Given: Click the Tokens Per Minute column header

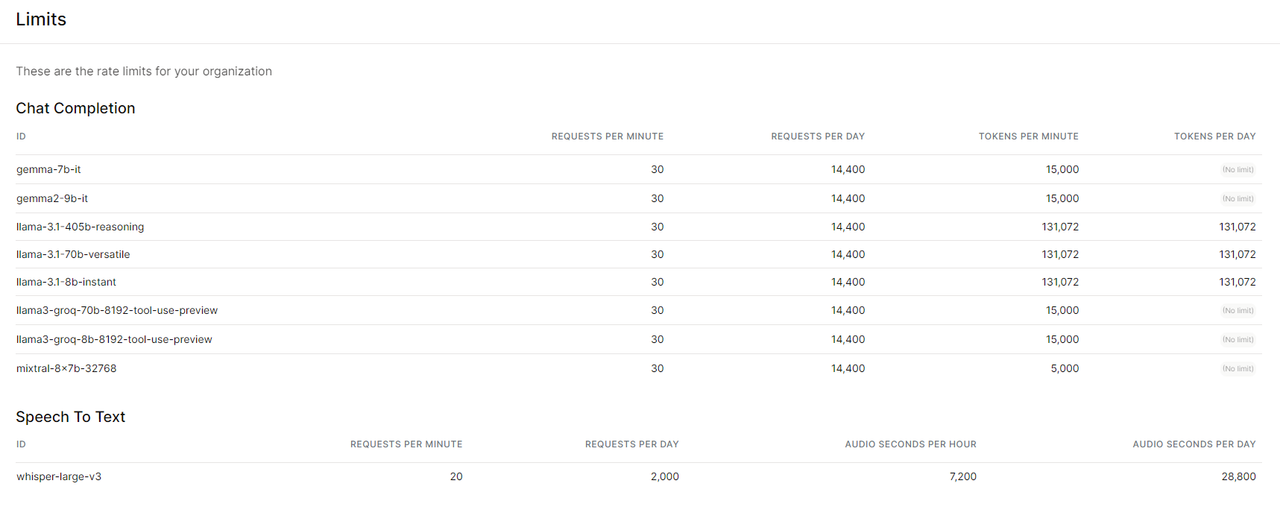Looking at the screenshot, I should click(x=1028, y=136).
